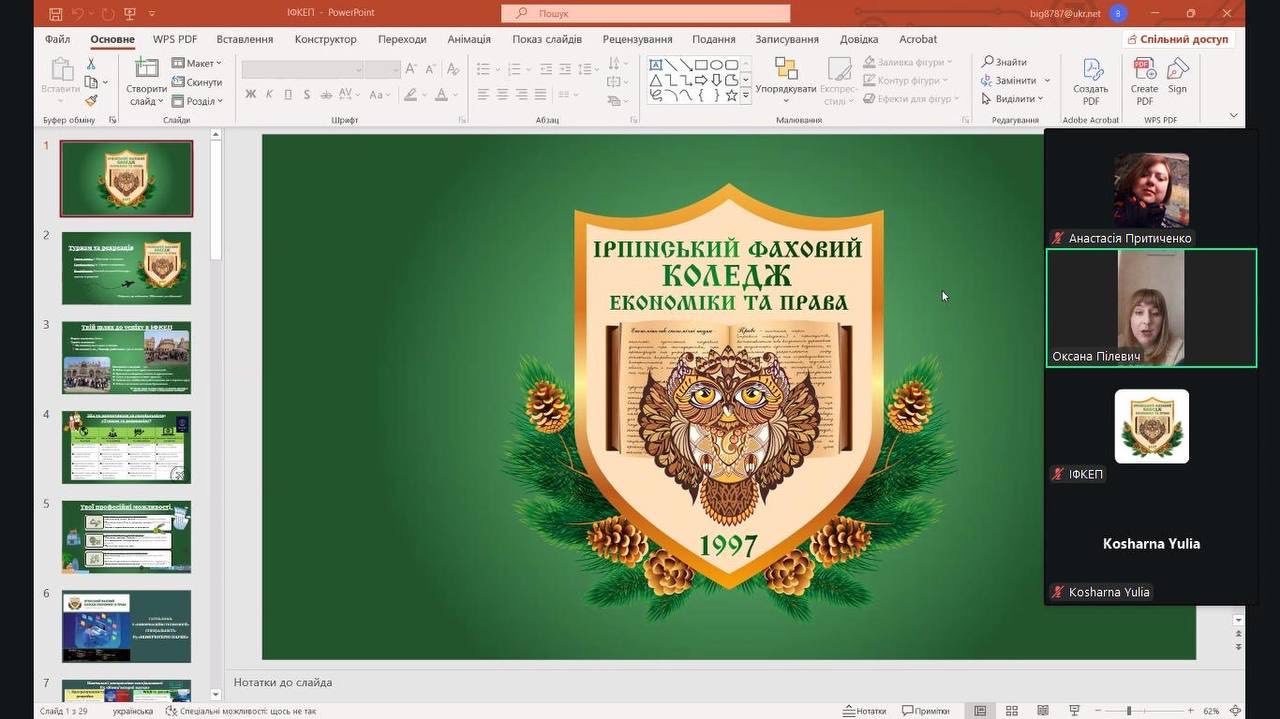Open the font name combo box
Image resolution: width=1280 pixels, height=719 pixels.
(x=302, y=69)
